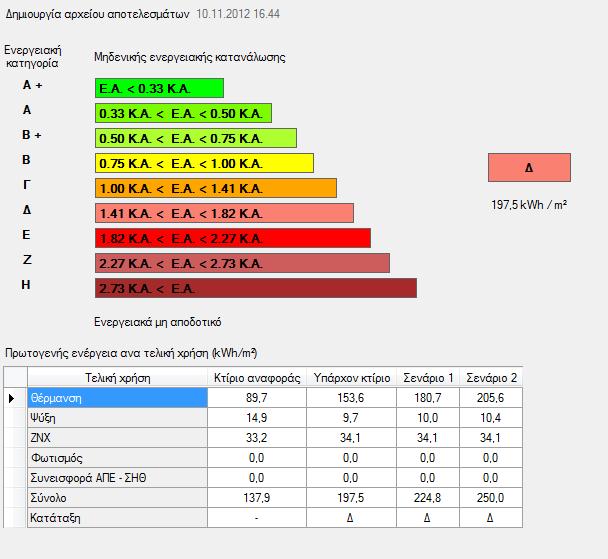
Task: Select the 197,5 total cell in table
Action: (352, 498)
